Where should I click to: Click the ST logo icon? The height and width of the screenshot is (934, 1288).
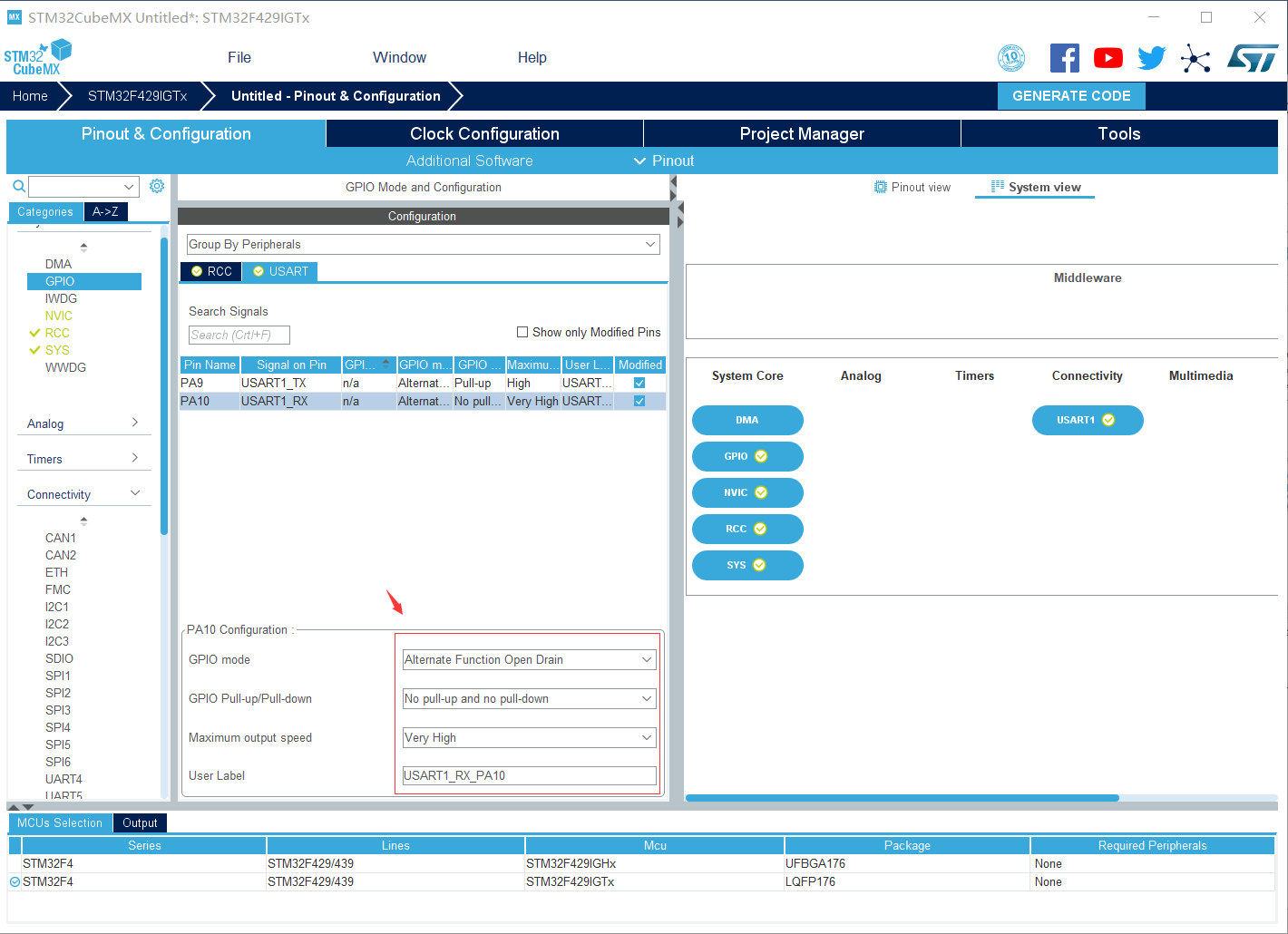tap(1253, 58)
